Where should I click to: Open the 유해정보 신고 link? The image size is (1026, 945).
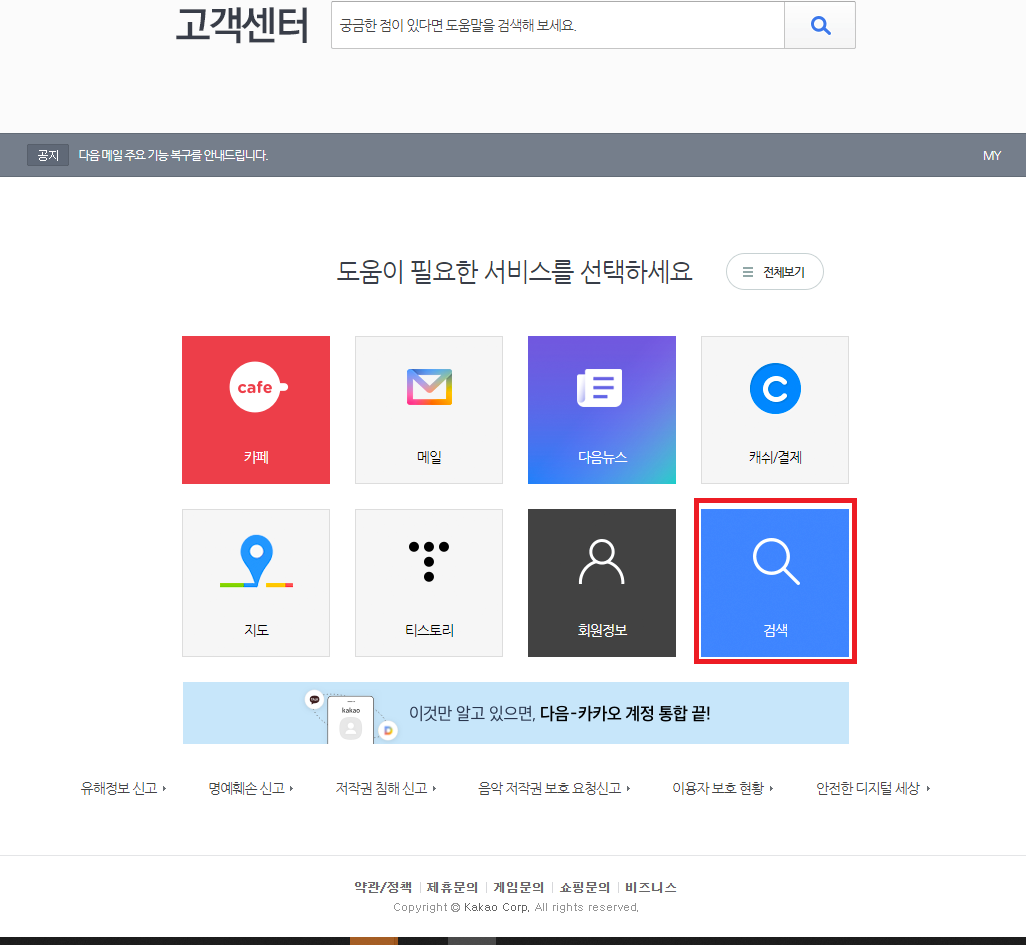coord(123,788)
